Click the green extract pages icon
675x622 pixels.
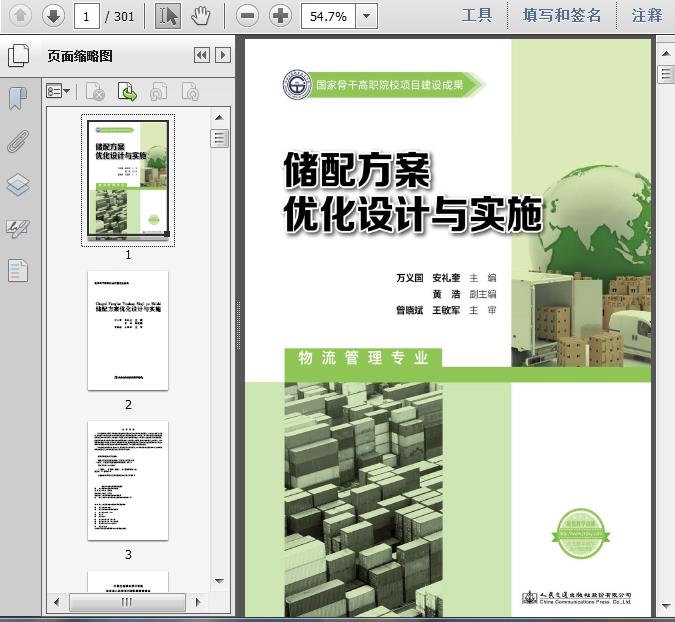point(127,92)
